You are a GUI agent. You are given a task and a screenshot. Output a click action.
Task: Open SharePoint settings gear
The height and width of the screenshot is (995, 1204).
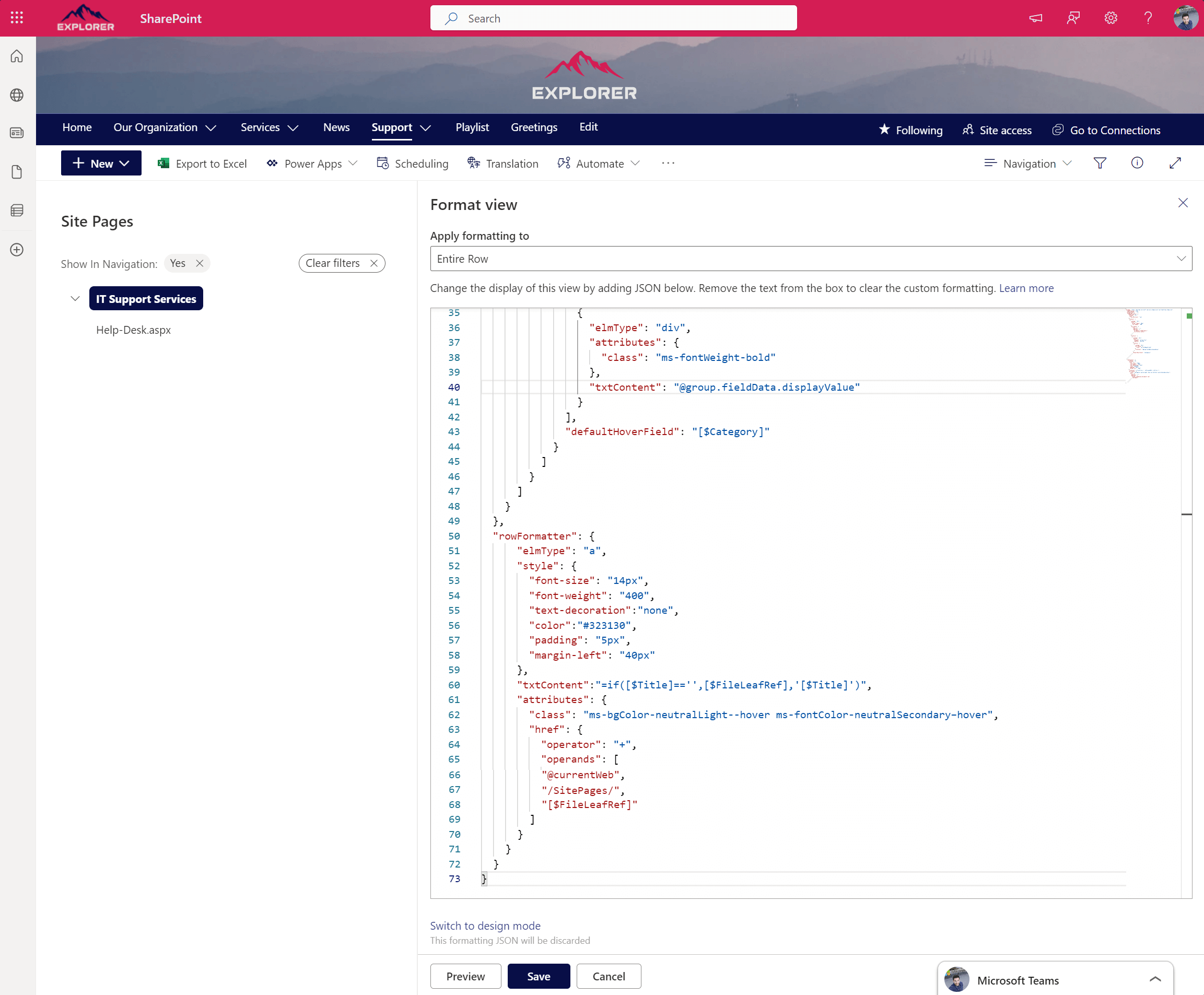[1111, 18]
